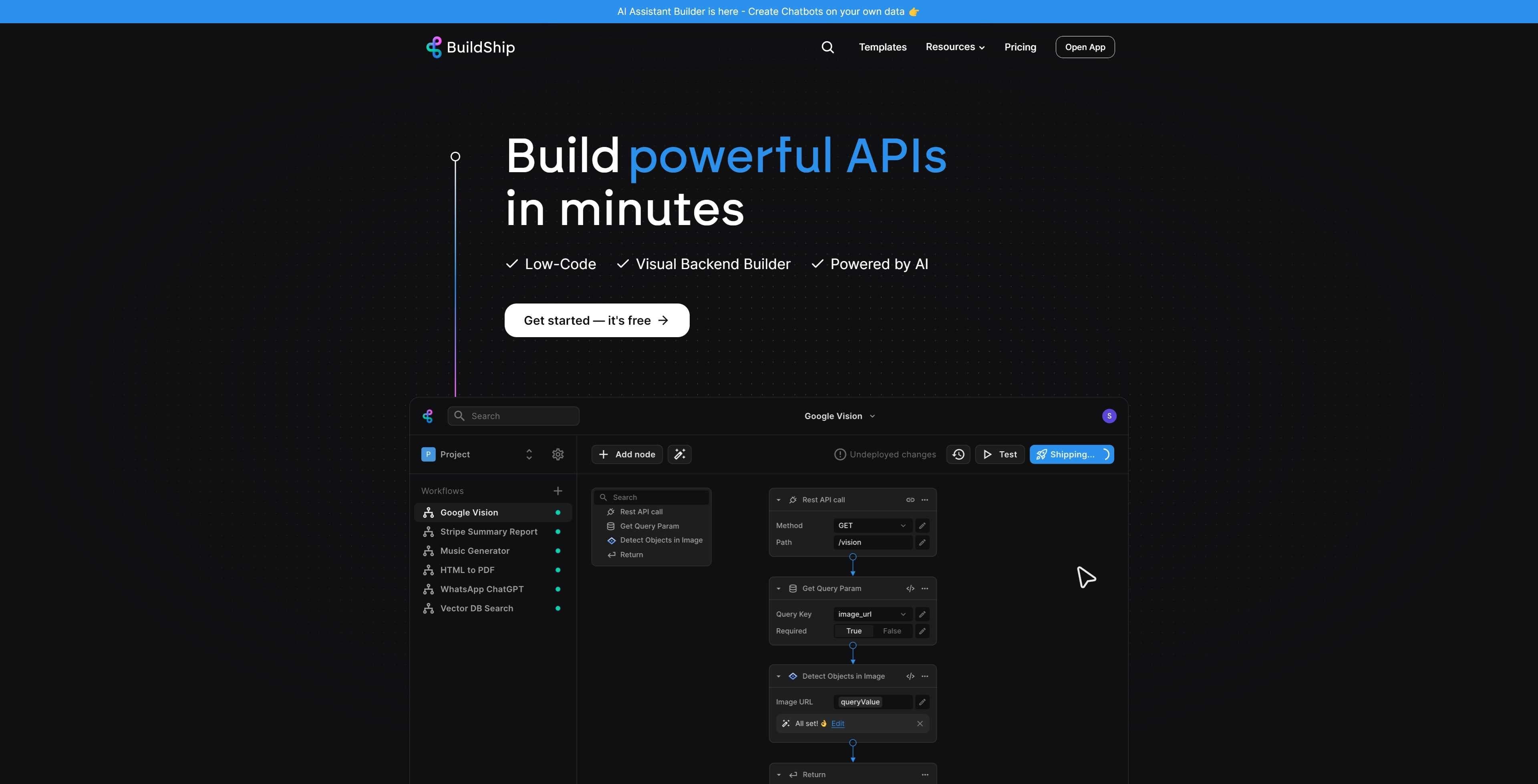Screen dimensions: 1538x784
Task: Click the Edit link in the All set banner
Action: click(x=837, y=723)
